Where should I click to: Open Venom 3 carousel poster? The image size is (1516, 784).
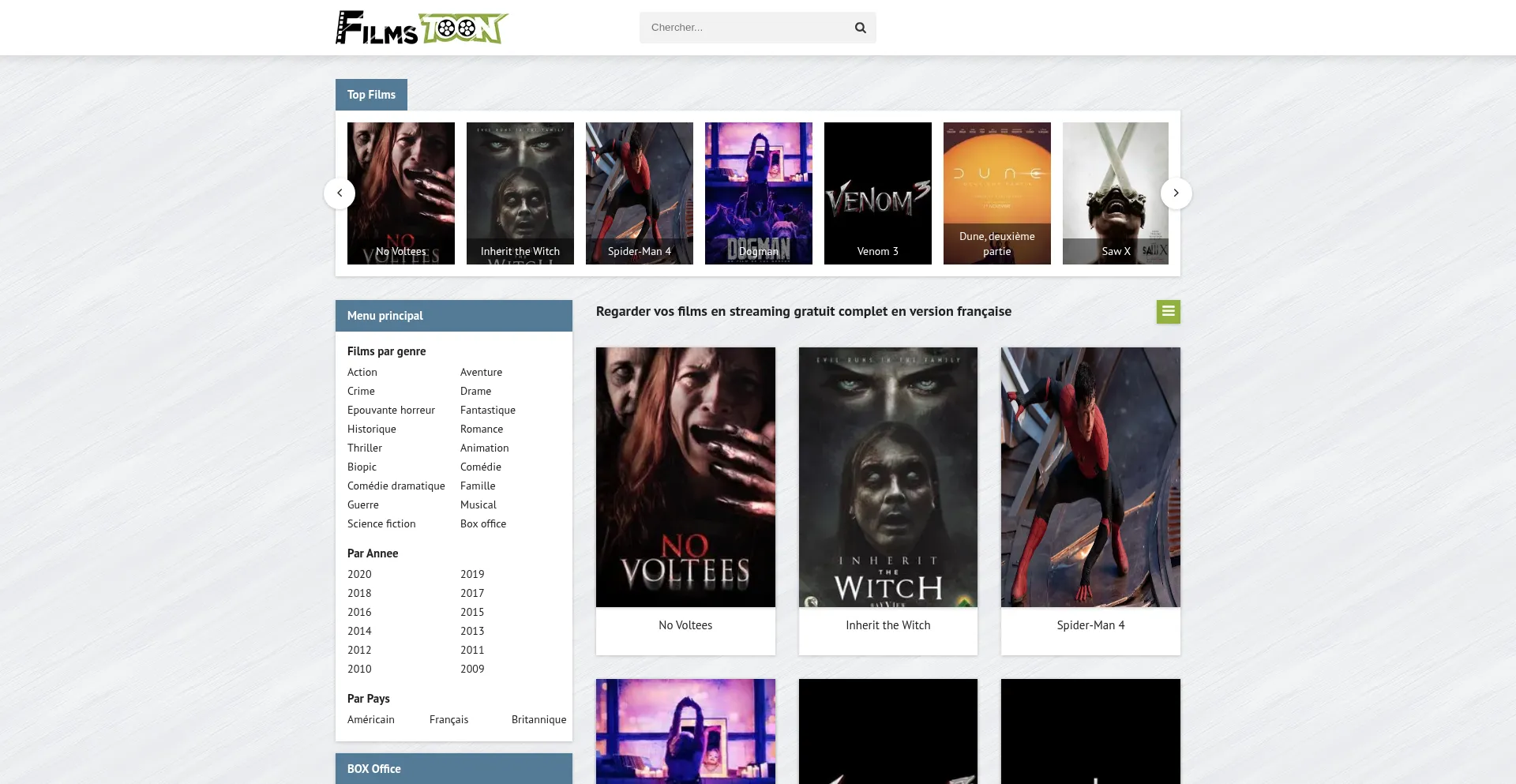pyautogui.click(x=878, y=193)
